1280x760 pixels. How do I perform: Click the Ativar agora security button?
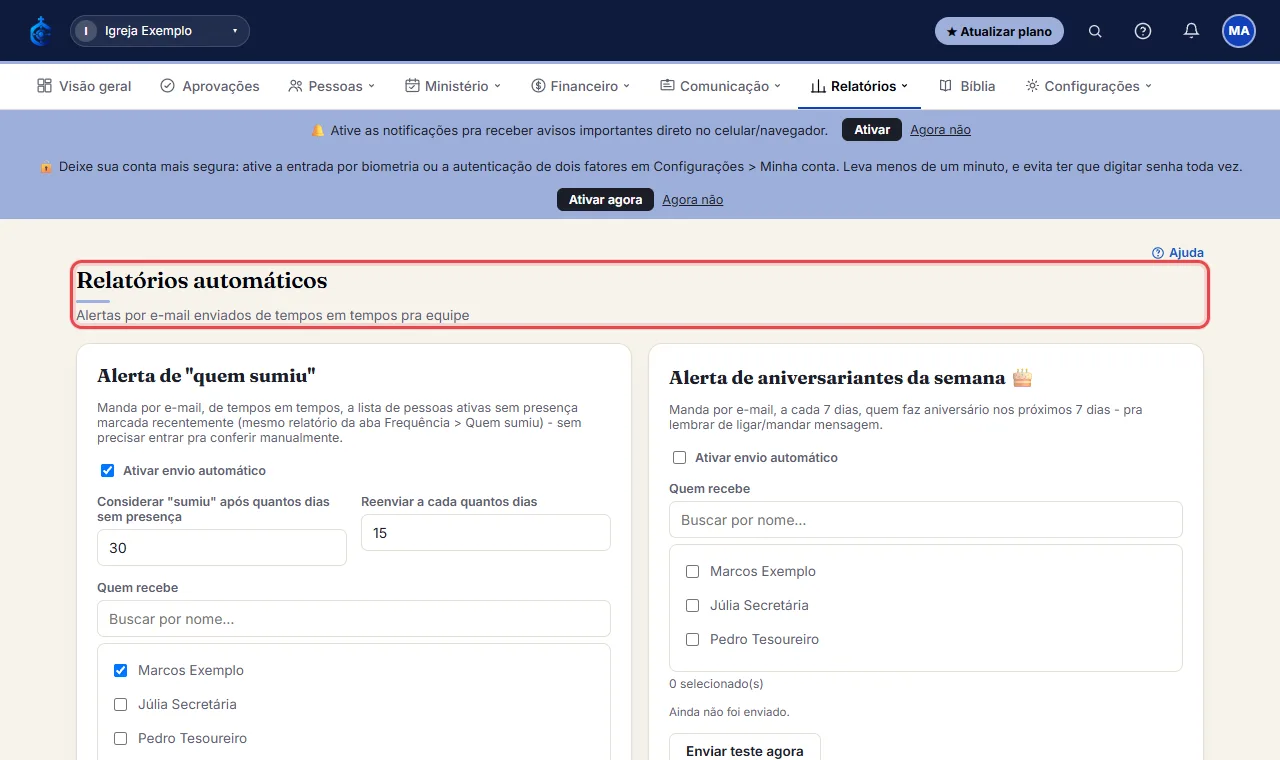[605, 199]
